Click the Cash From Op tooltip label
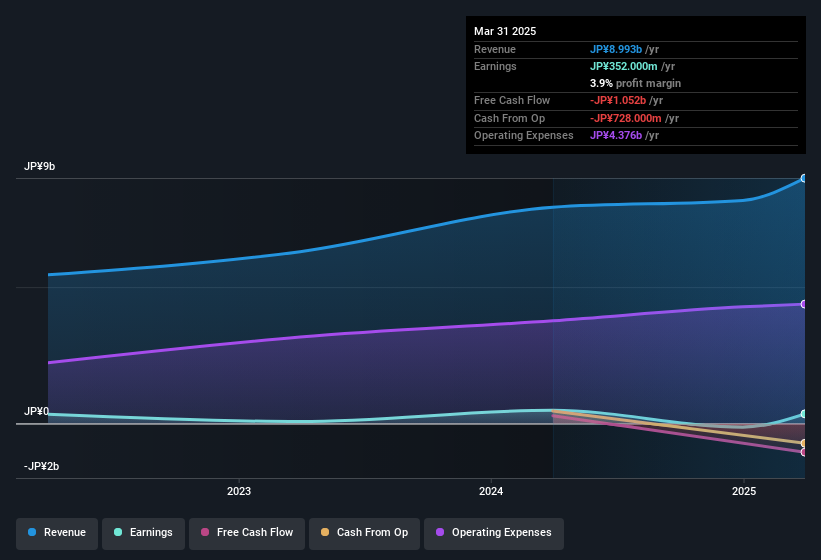Screen dimensions: 821x560 point(509,118)
